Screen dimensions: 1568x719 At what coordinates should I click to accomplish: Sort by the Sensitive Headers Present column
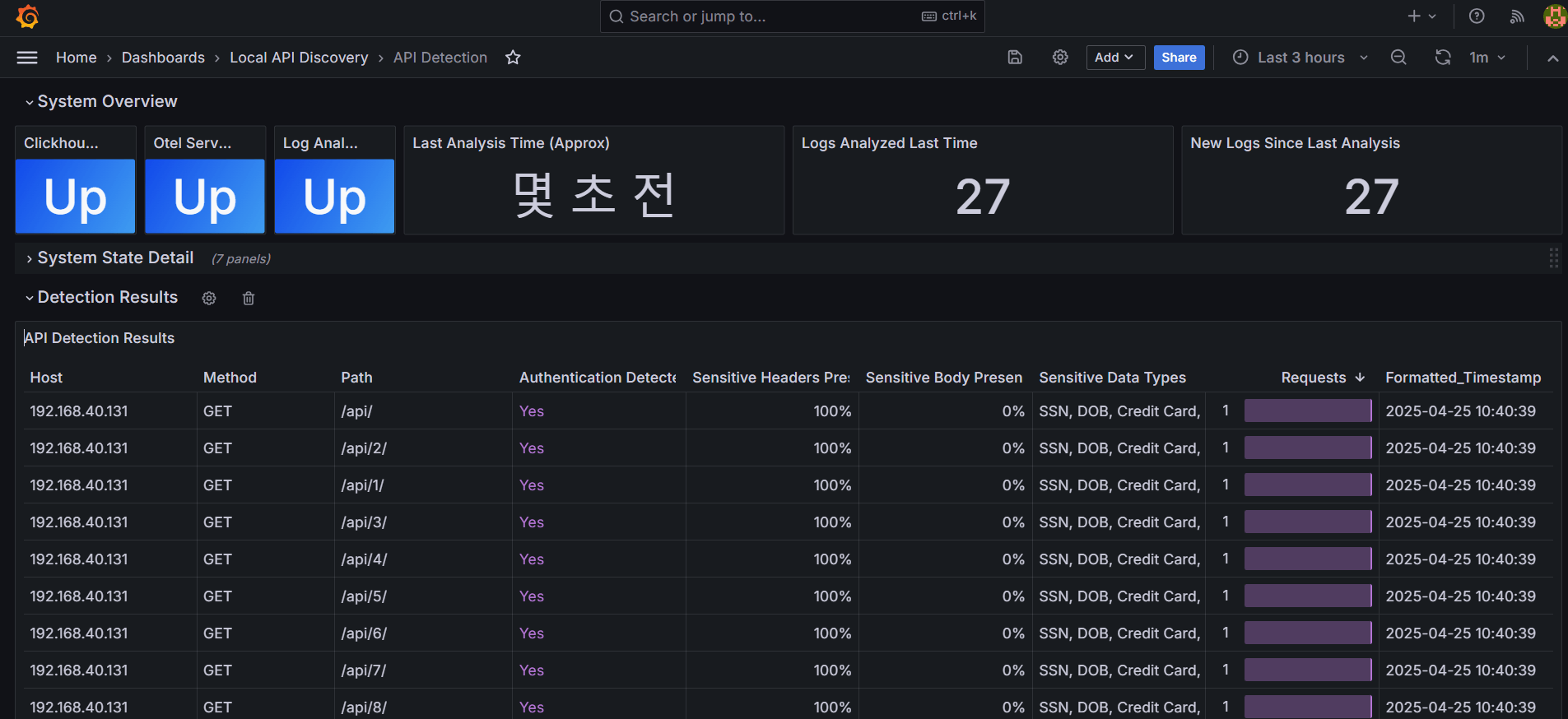(771, 378)
